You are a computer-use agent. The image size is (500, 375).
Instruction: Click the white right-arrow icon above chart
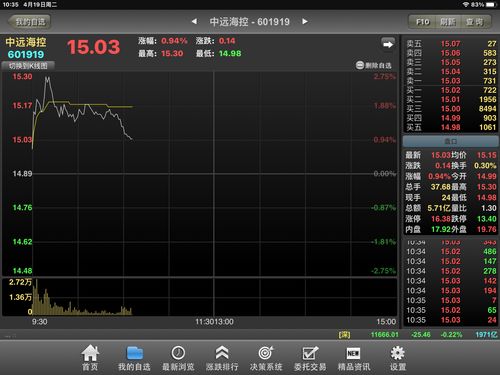[388, 44]
